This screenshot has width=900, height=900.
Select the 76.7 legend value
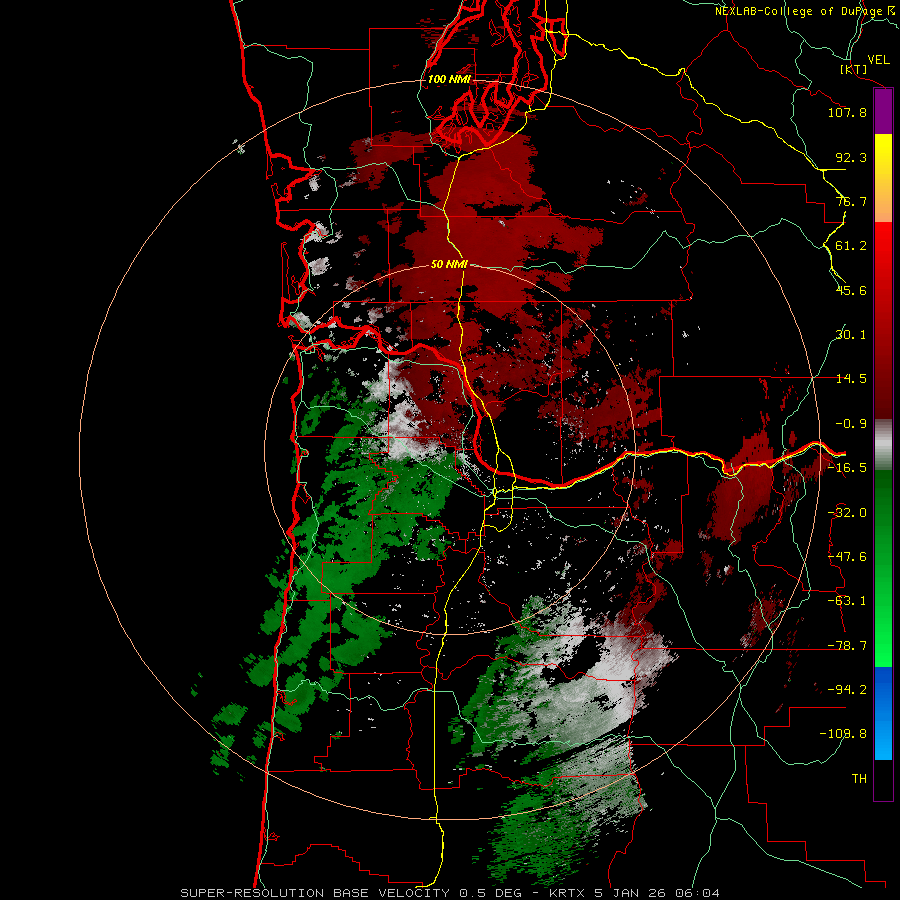click(x=851, y=201)
